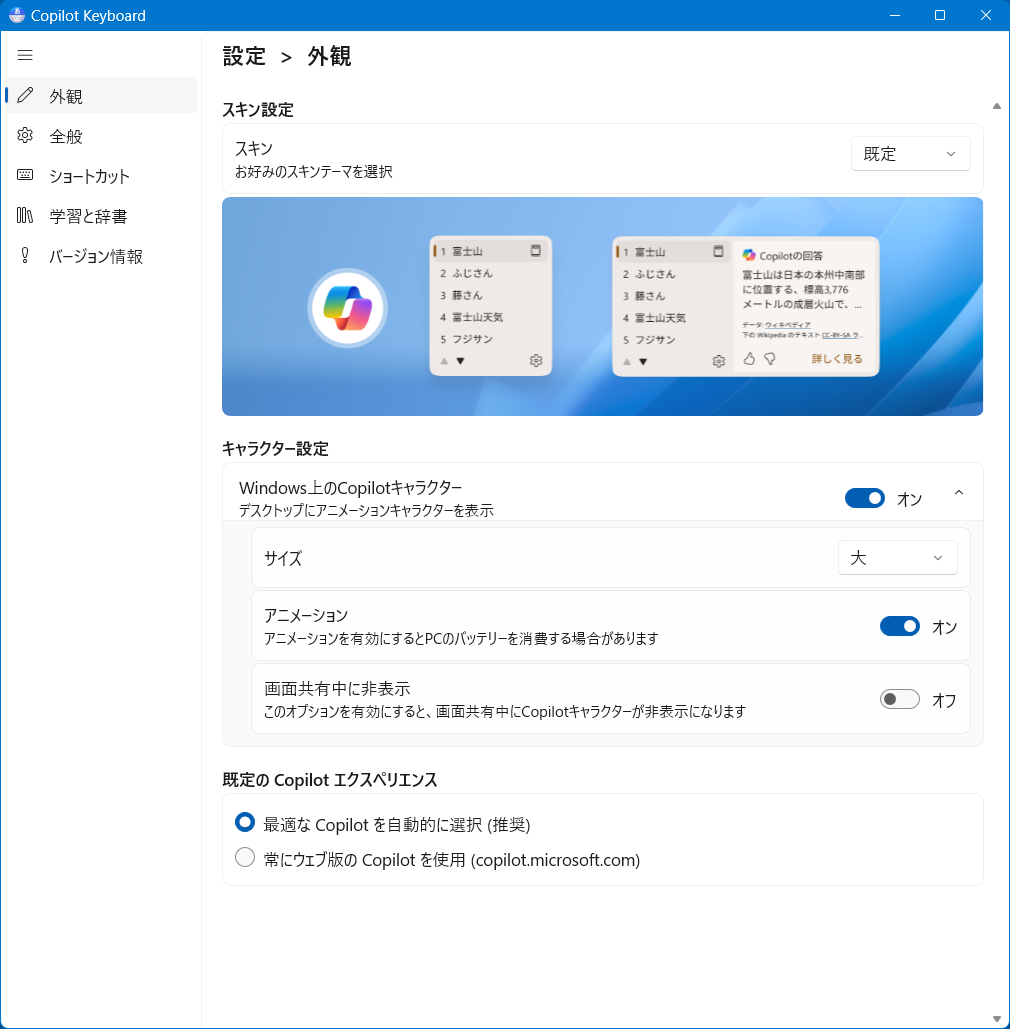Click thumbs-down icon in Copilot answer preview
This screenshot has height=1029, width=1010.
770,358
